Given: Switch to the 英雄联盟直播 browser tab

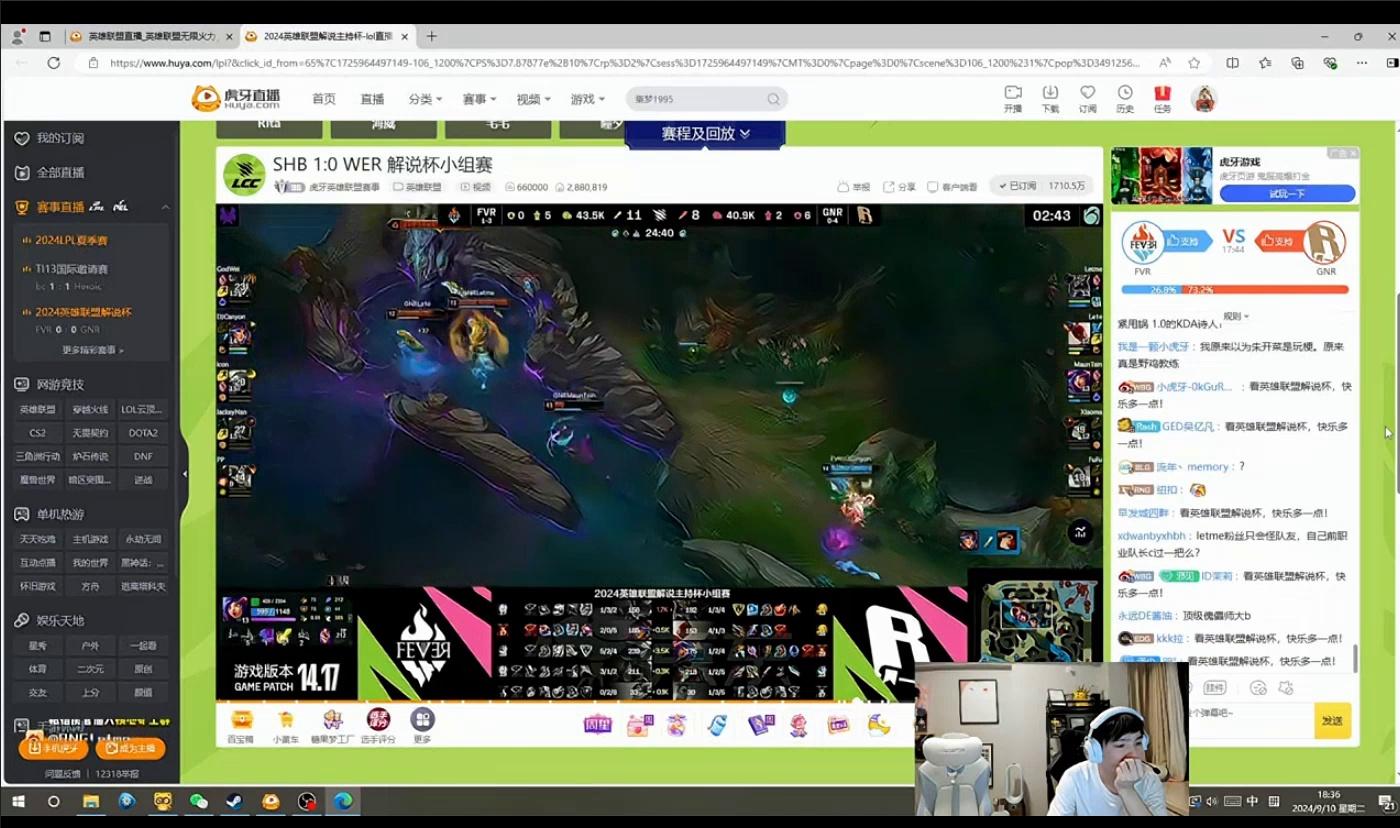Looking at the screenshot, I should [150, 36].
